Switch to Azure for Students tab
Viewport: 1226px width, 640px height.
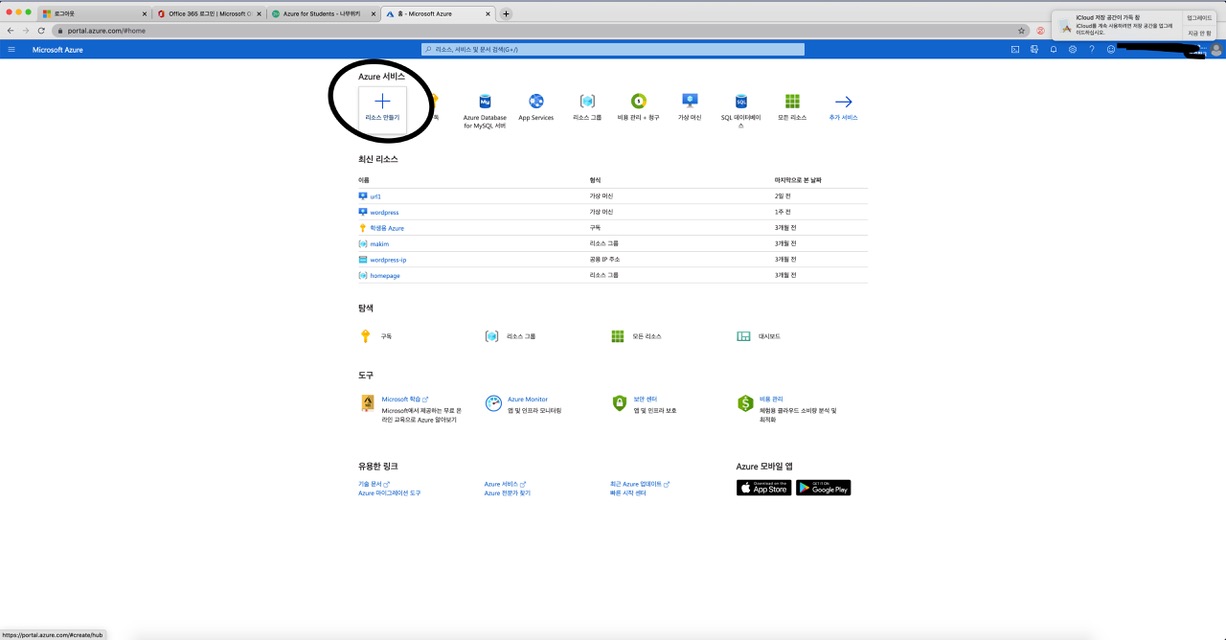tap(322, 14)
